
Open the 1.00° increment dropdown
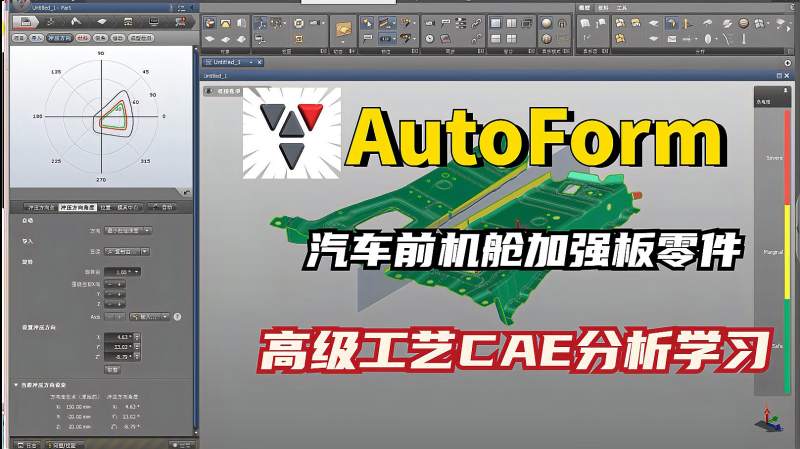tap(122, 272)
